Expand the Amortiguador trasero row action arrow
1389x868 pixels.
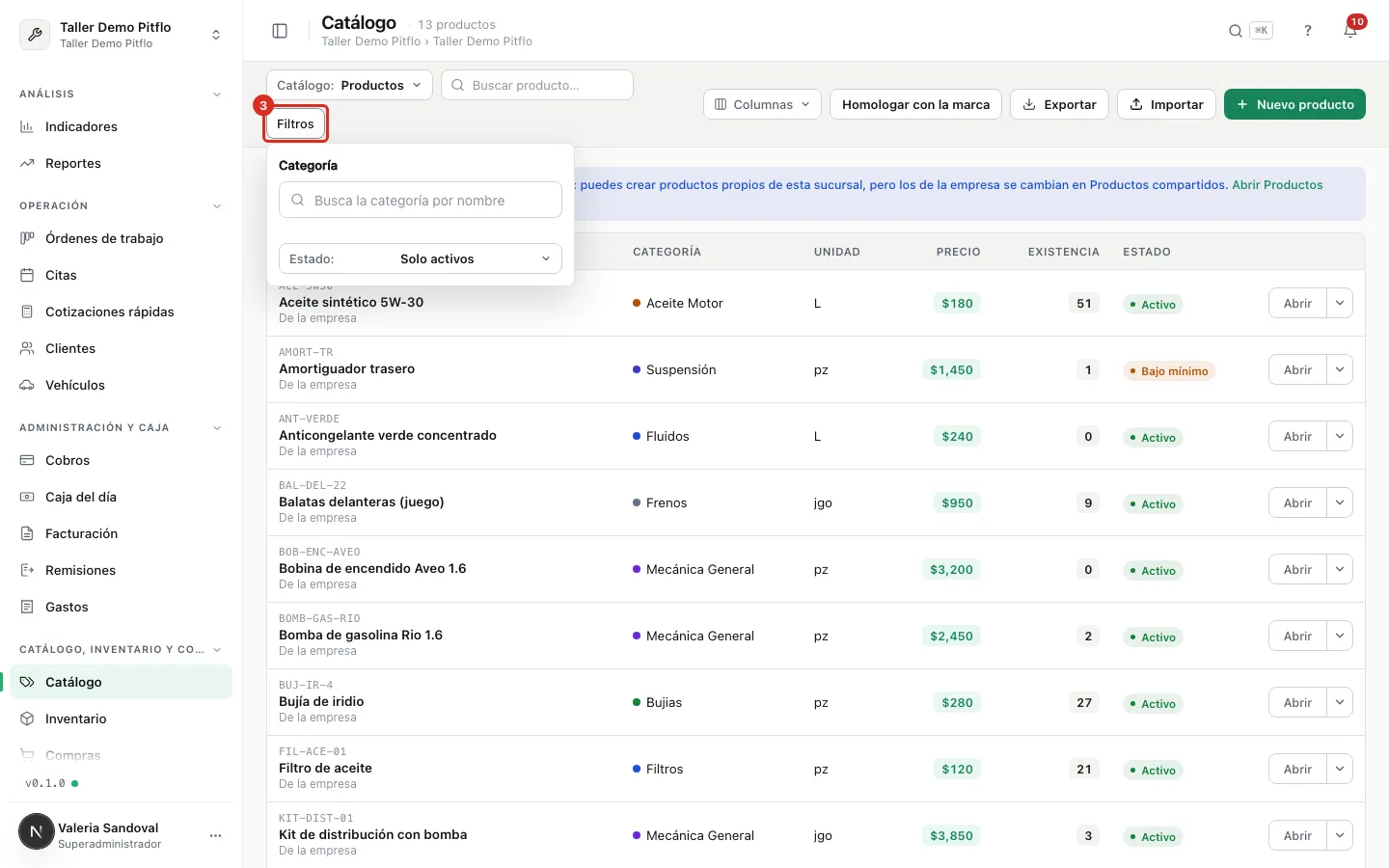tap(1340, 369)
